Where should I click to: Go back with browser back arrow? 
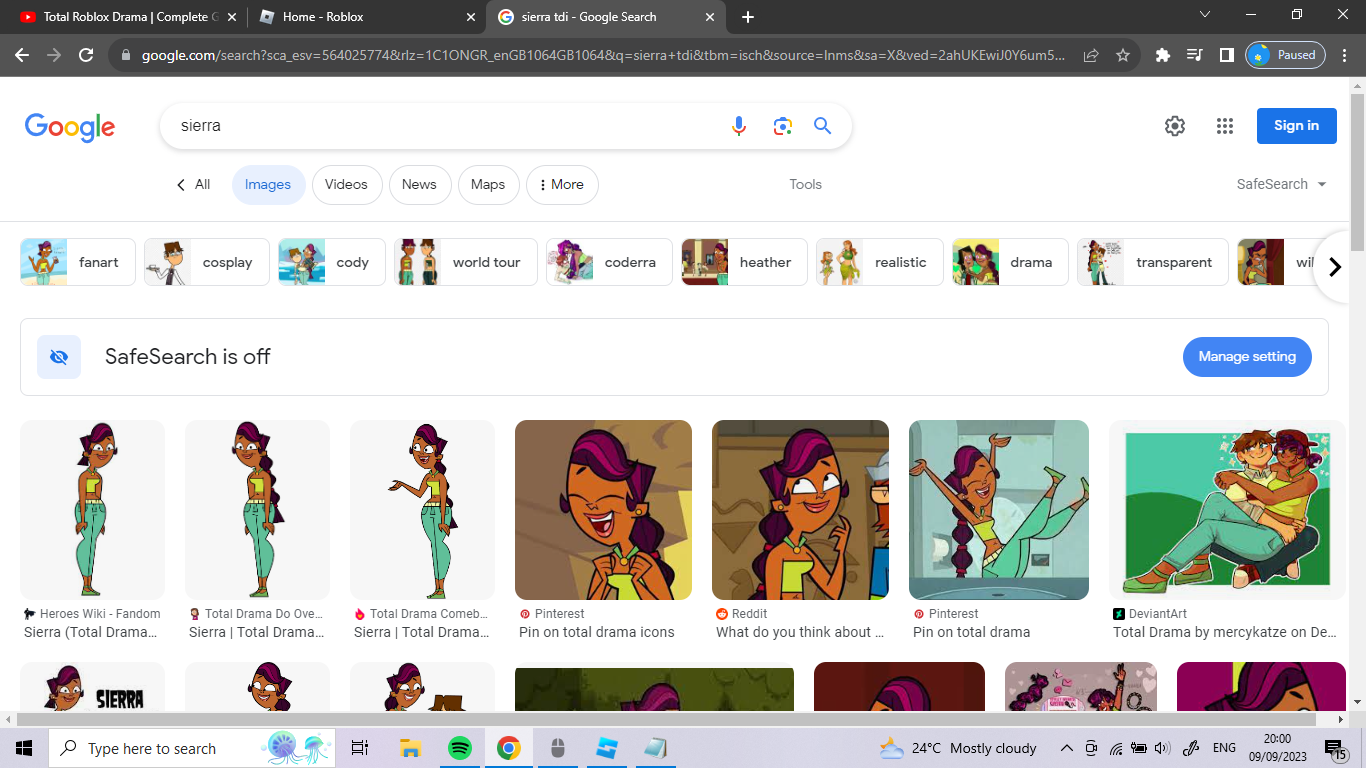[22, 55]
